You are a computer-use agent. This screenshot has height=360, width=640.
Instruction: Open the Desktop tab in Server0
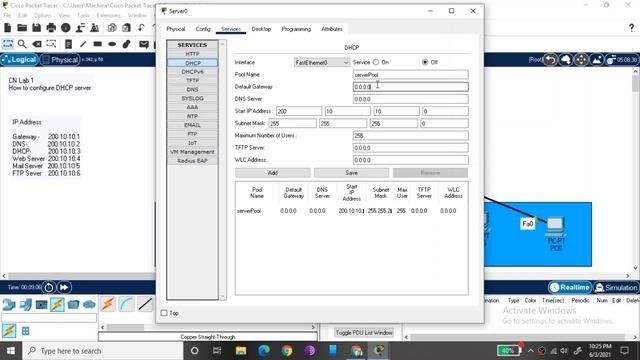point(261,29)
